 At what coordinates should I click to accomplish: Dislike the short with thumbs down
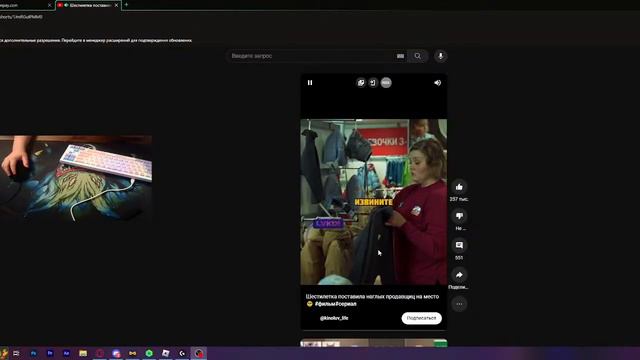tap(459, 216)
